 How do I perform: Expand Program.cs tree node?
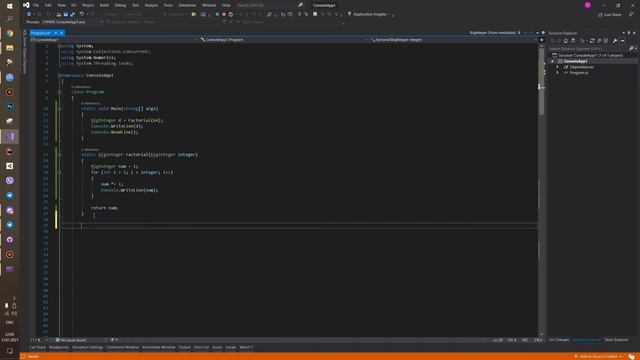click(x=558, y=73)
